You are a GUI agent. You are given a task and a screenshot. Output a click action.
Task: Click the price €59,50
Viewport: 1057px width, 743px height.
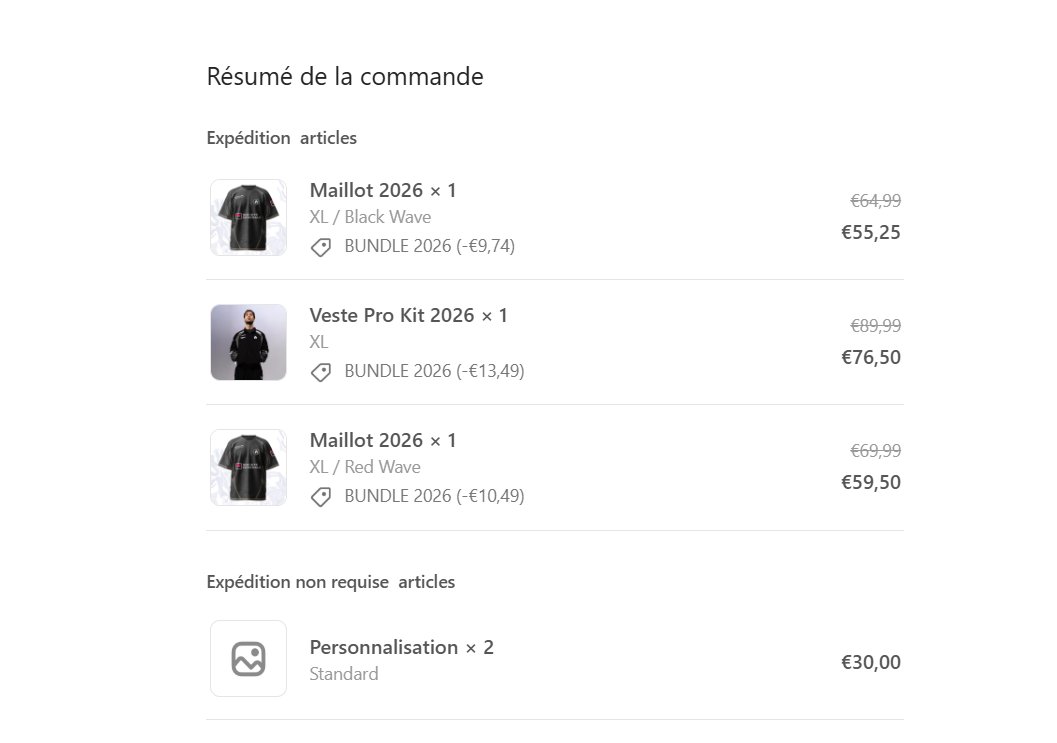871,482
